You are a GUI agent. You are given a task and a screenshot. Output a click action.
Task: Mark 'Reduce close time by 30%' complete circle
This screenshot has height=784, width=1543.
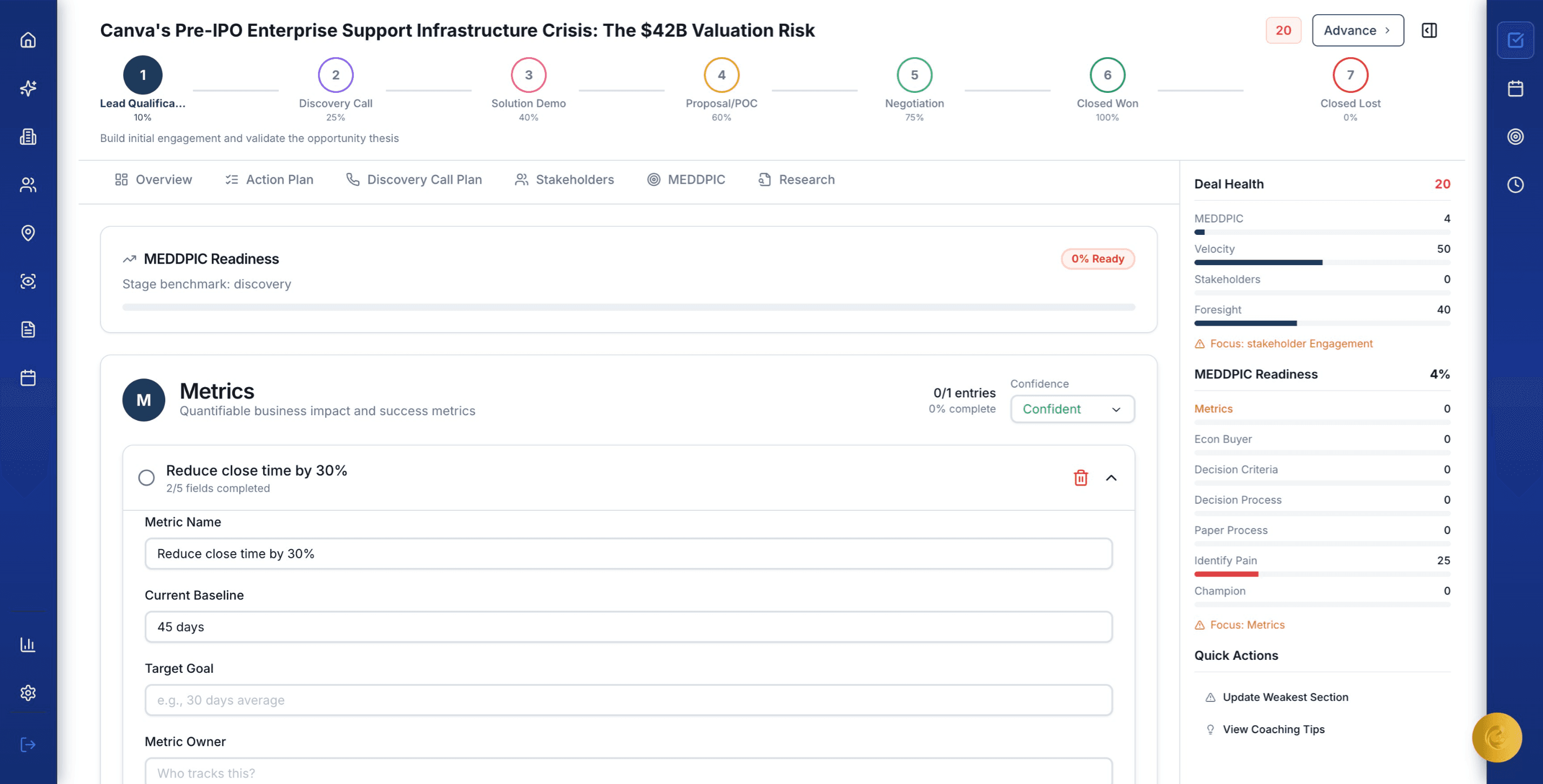[x=146, y=477]
